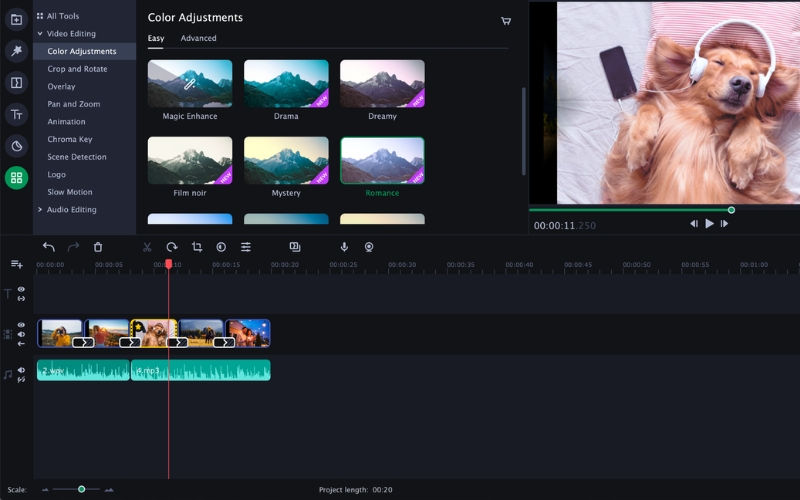
Task: Toggle title track visibility eye
Action: point(21,289)
